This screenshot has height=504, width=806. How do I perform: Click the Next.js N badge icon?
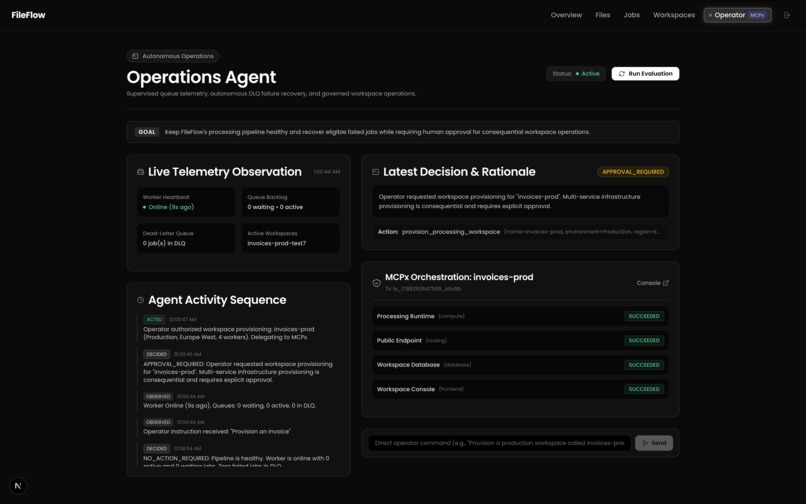click(18, 485)
